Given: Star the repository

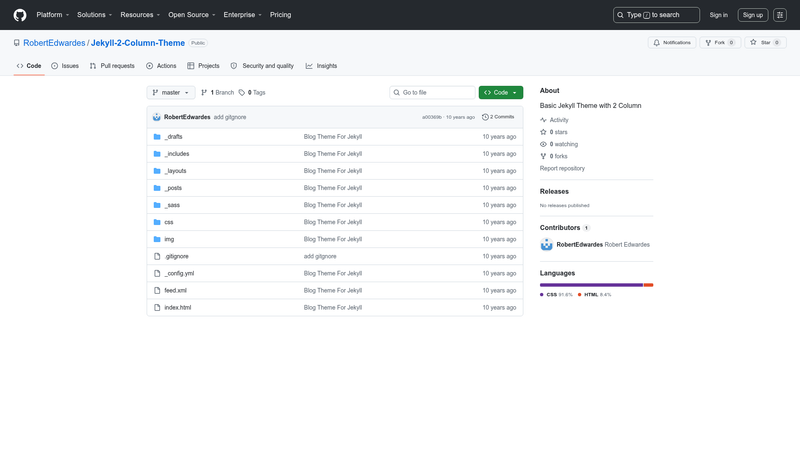Looking at the screenshot, I should coord(765,43).
